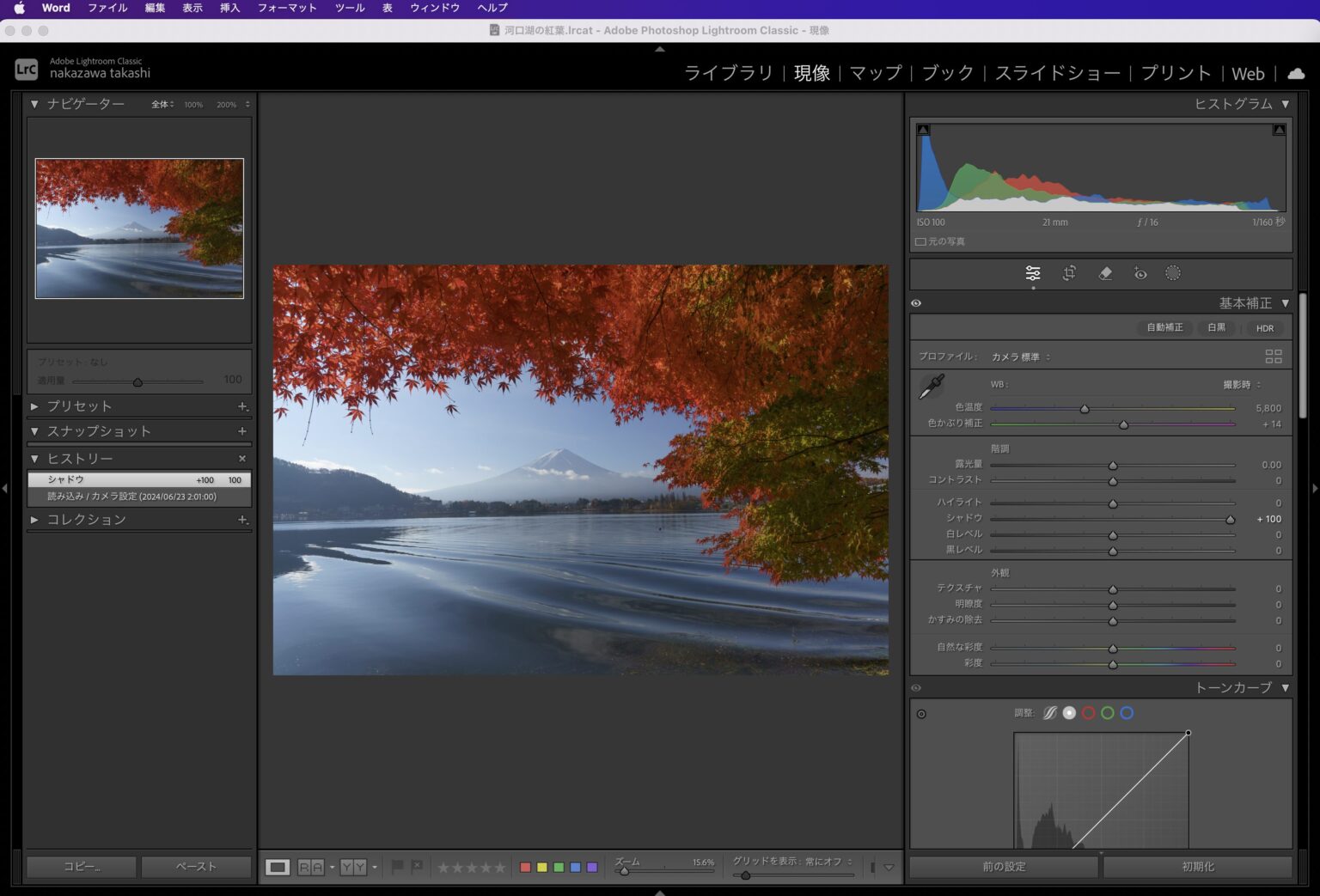
Task: Pick the white balance eyedropper tool
Action: (x=932, y=387)
